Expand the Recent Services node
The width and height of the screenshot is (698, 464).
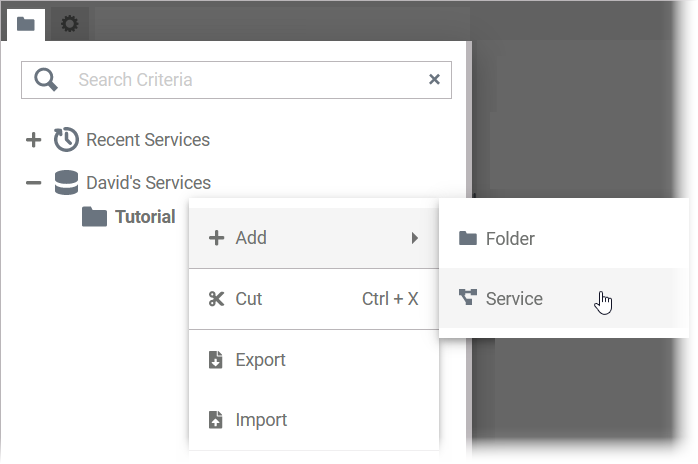pos(33,140)
